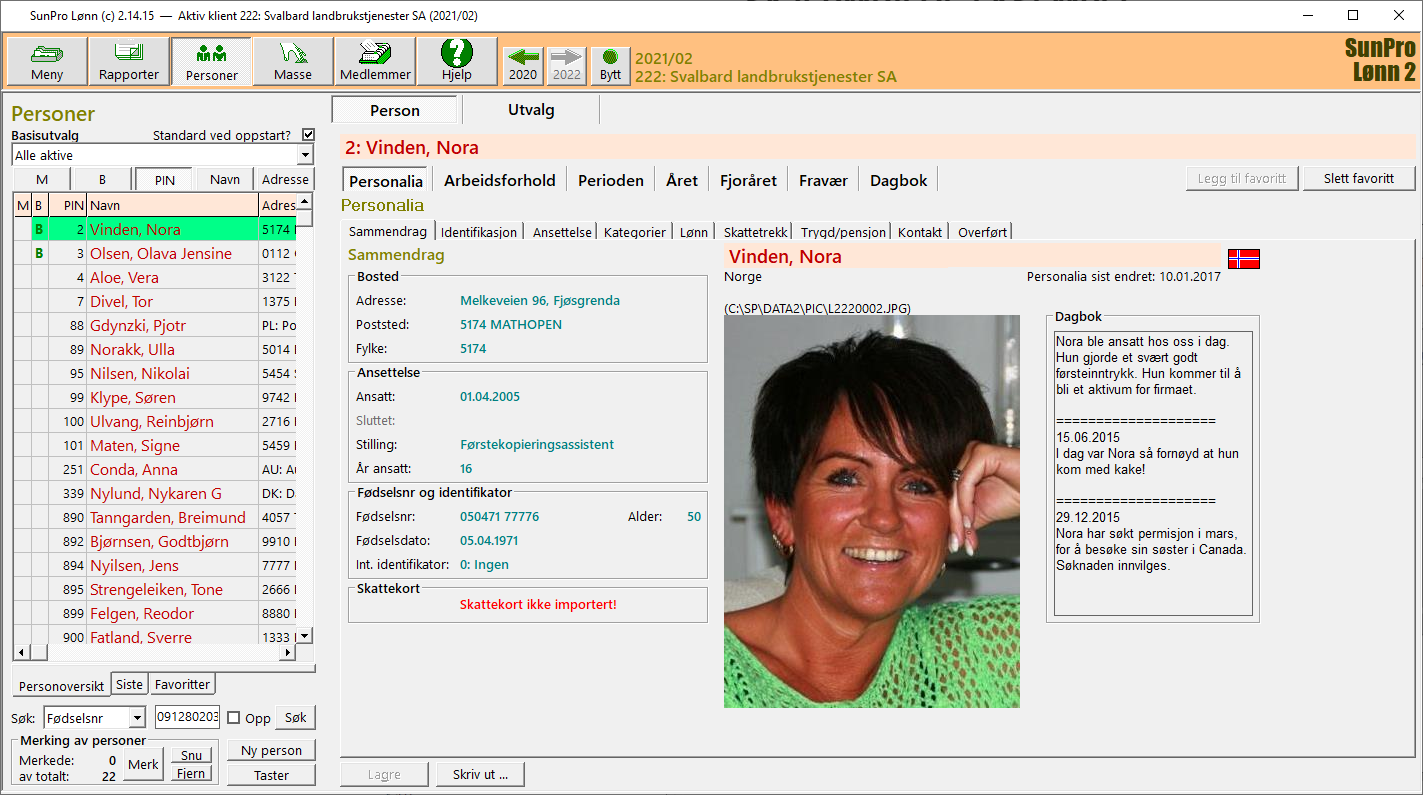Viewport: 1423px width, 795px height.
Task: Go to previous year 2020 arrow
Action: (523, 65)
